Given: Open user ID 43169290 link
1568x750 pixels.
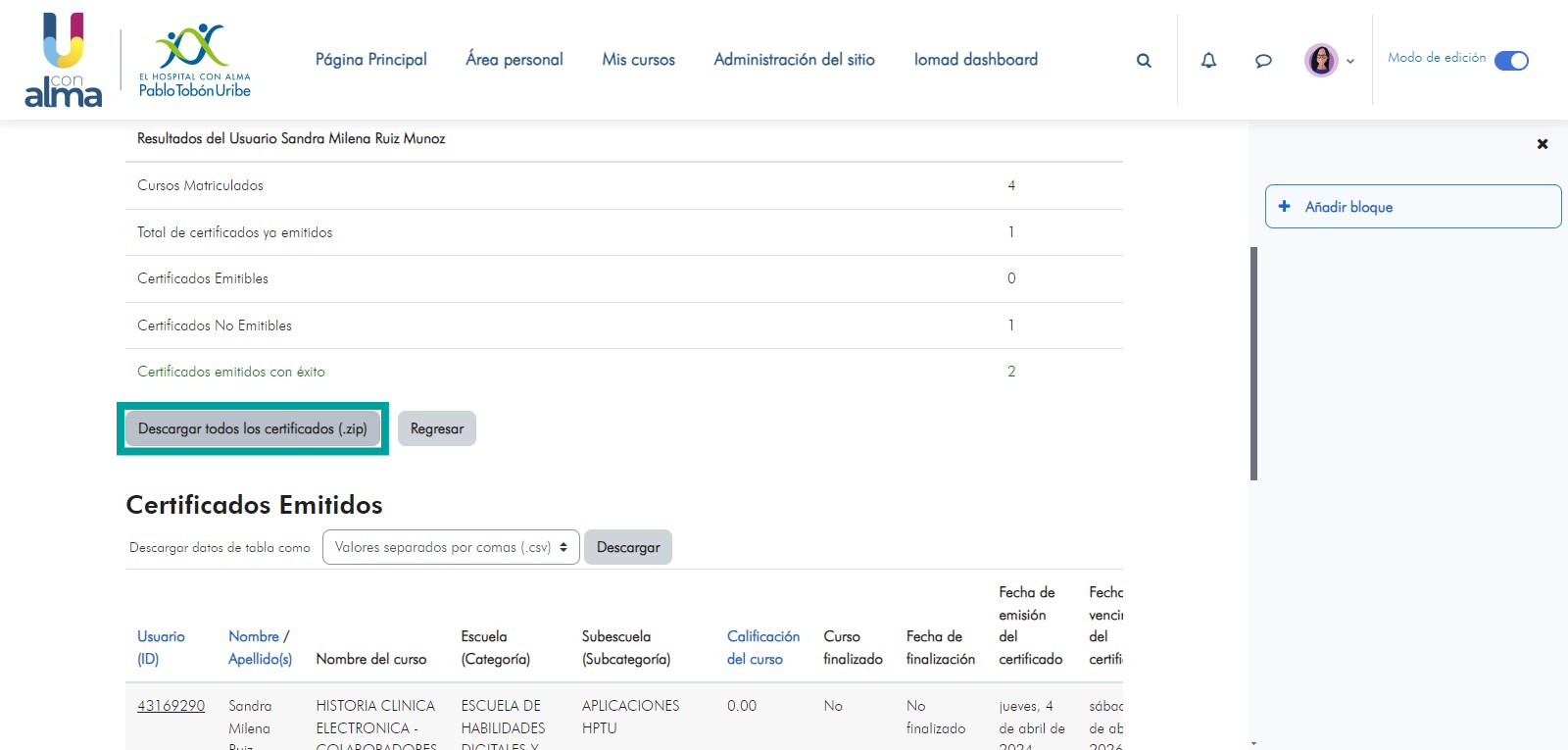Looking at the screenshot, I should [171, 706].
